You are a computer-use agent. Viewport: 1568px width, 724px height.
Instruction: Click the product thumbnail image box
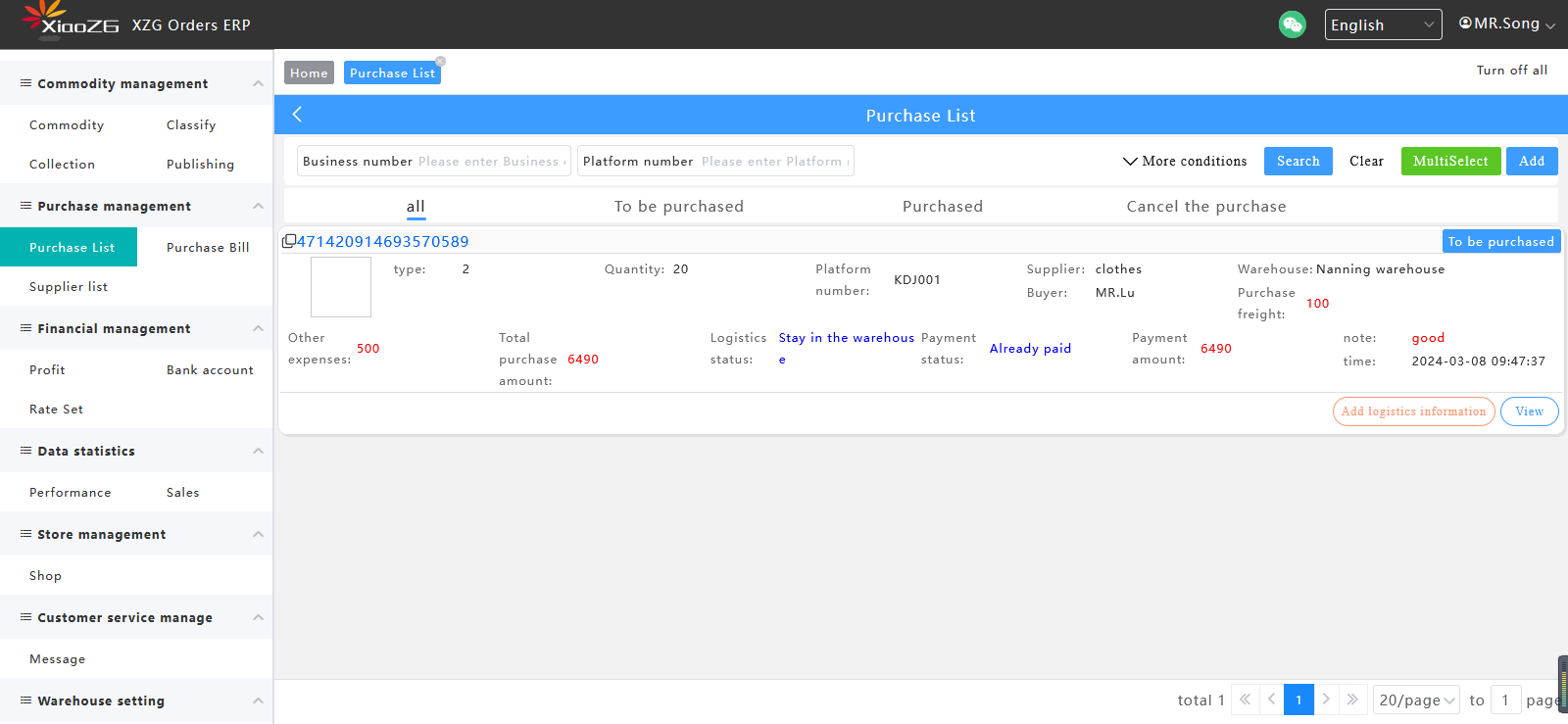340,287
